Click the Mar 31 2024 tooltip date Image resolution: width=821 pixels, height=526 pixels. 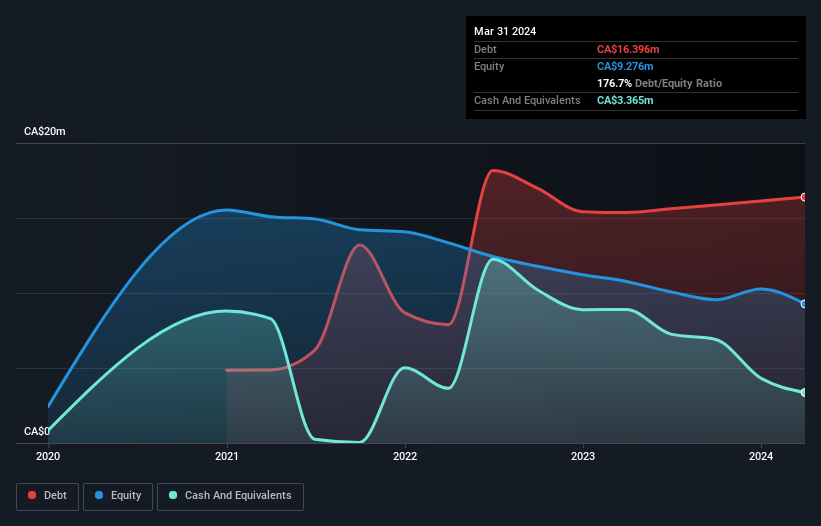pos(505,31)
